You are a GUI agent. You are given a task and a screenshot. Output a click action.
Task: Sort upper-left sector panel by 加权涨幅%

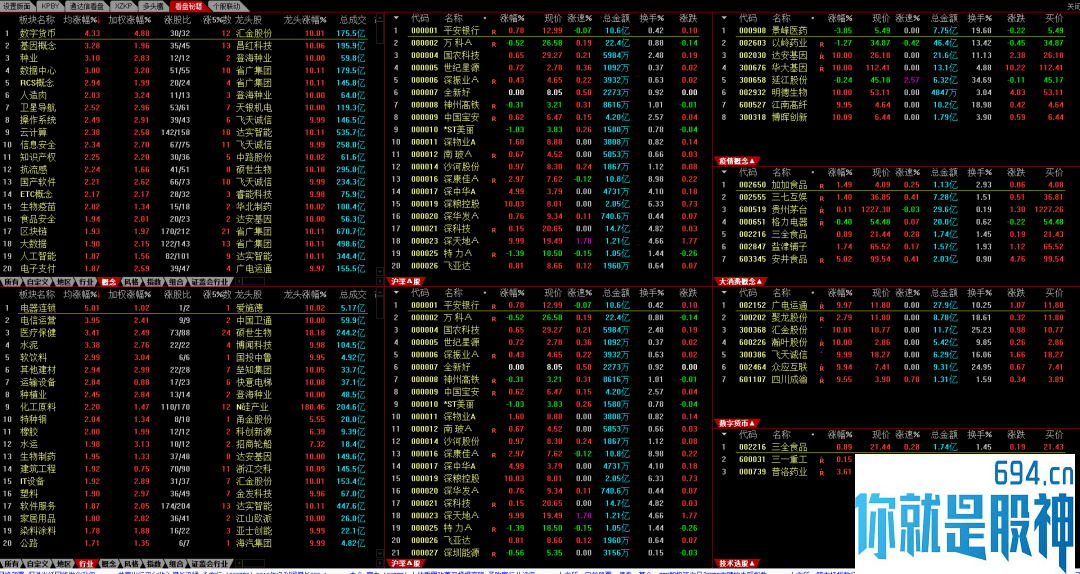(129, 20)
